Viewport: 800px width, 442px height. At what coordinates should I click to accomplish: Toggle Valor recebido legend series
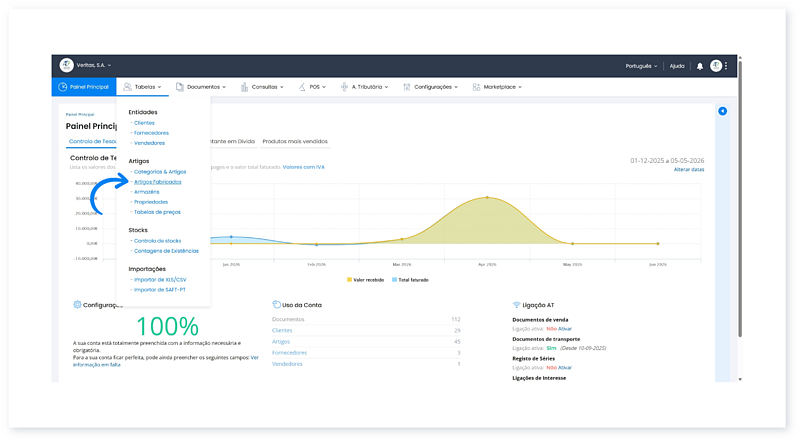coord(365,280)
